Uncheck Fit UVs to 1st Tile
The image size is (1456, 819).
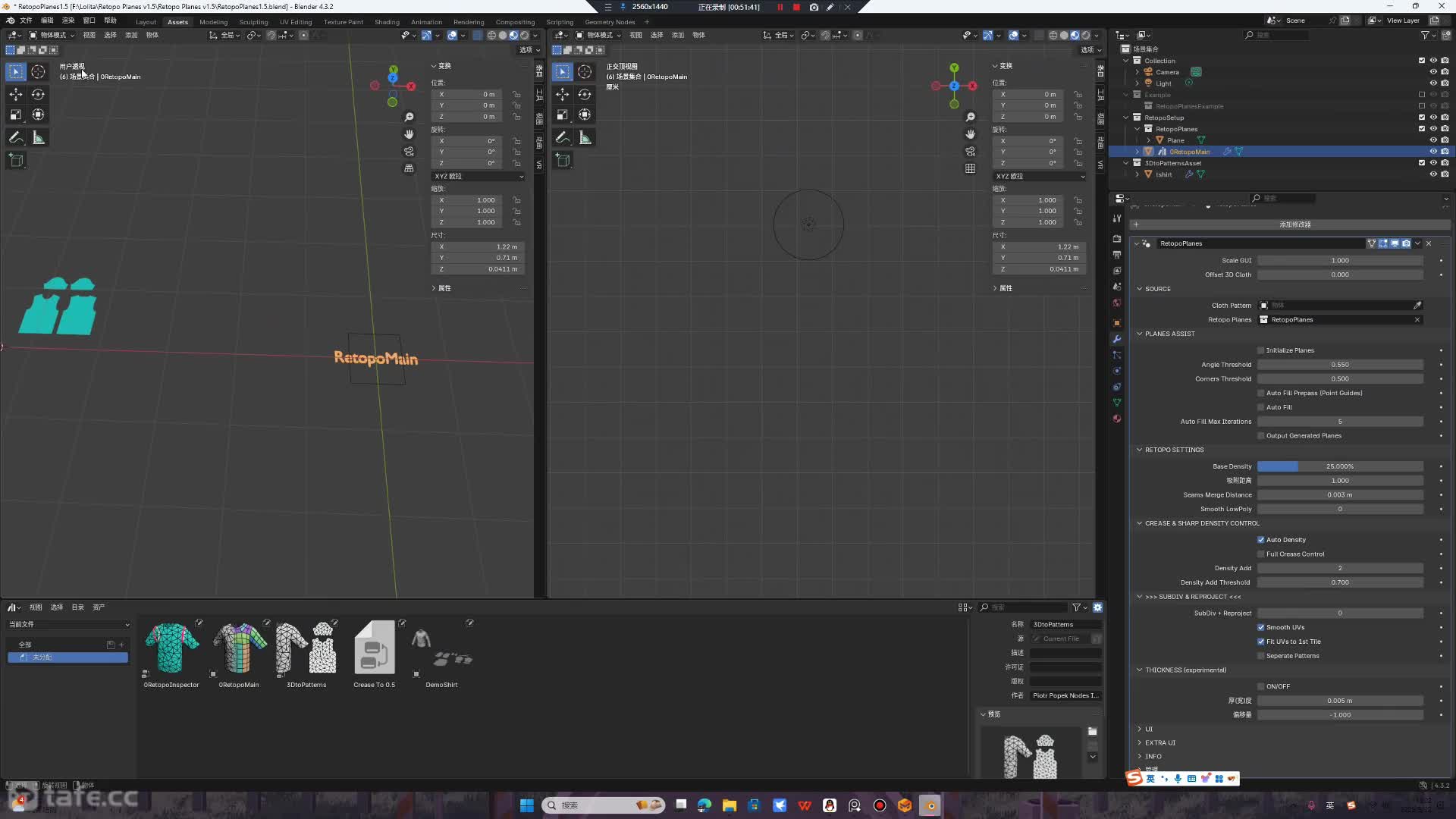(x=1260, y=642)
